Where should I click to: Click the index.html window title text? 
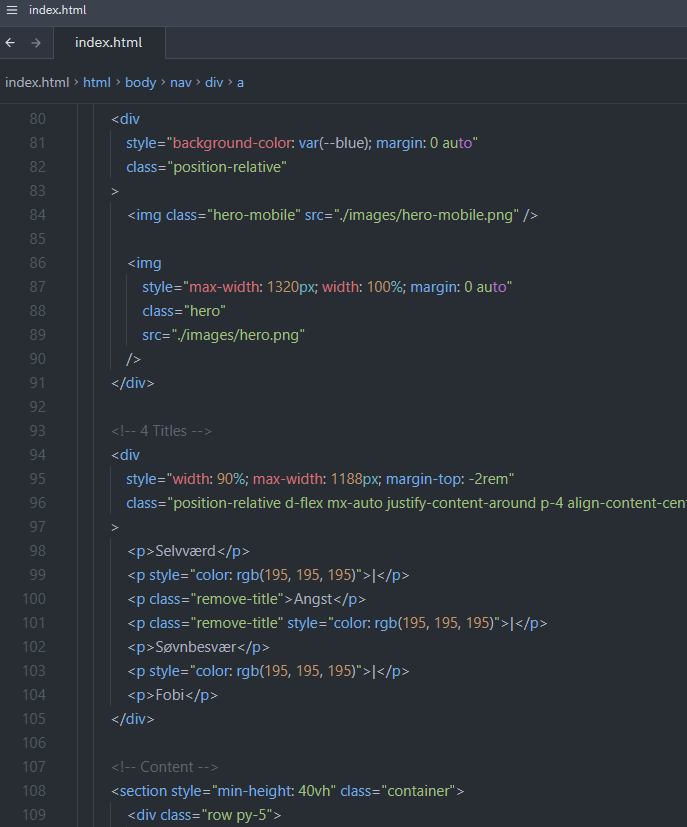coord(57,10)
